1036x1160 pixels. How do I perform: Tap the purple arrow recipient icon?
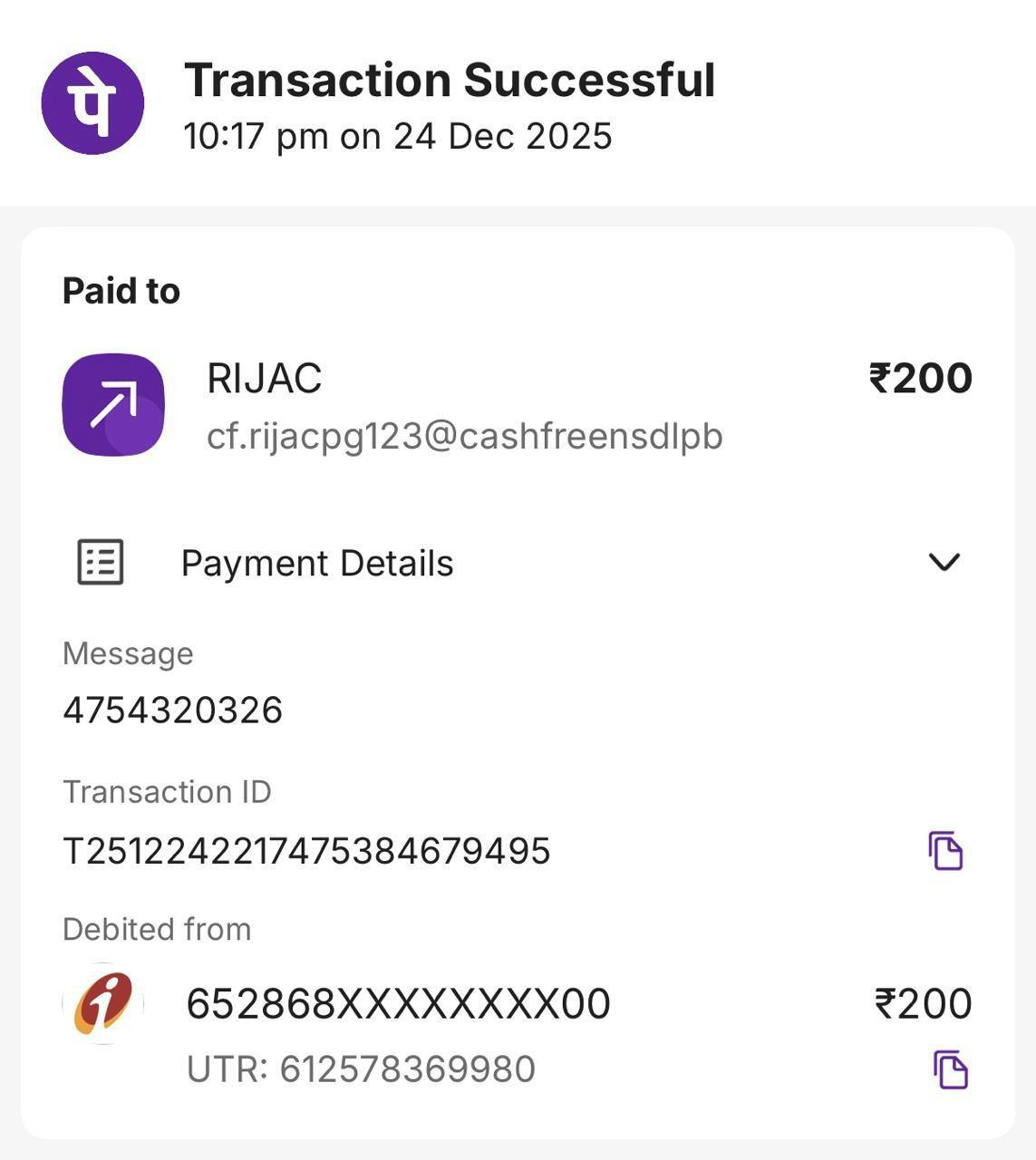click(x=113, y=404)
